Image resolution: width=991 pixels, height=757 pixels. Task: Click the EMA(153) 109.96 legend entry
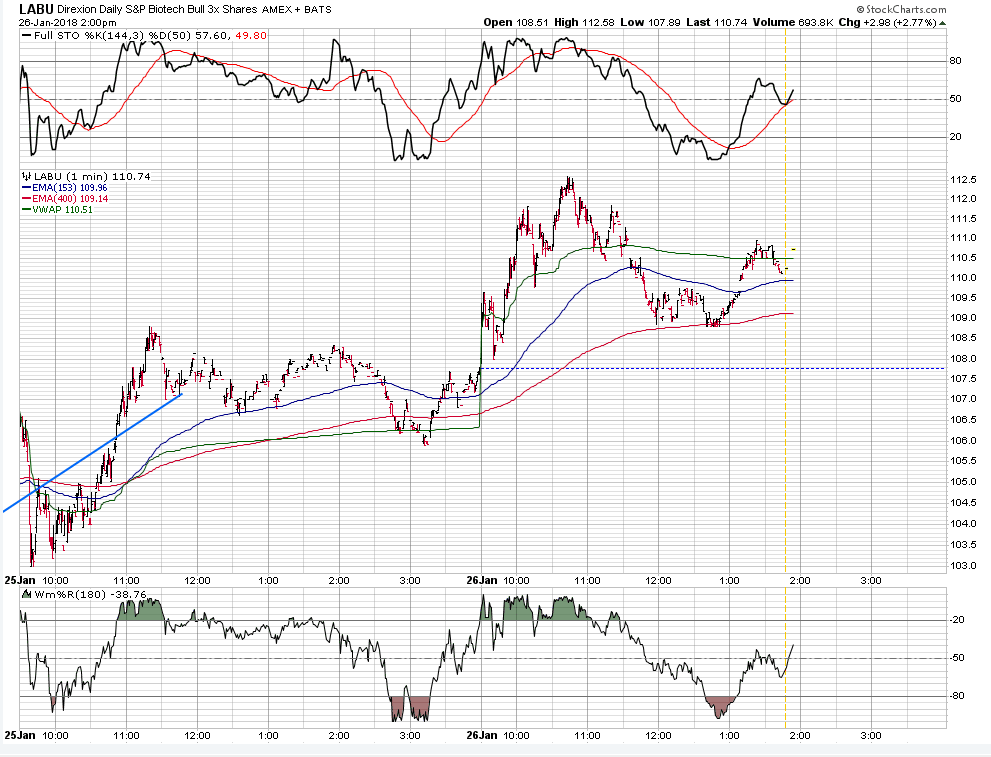click(70, 188)
